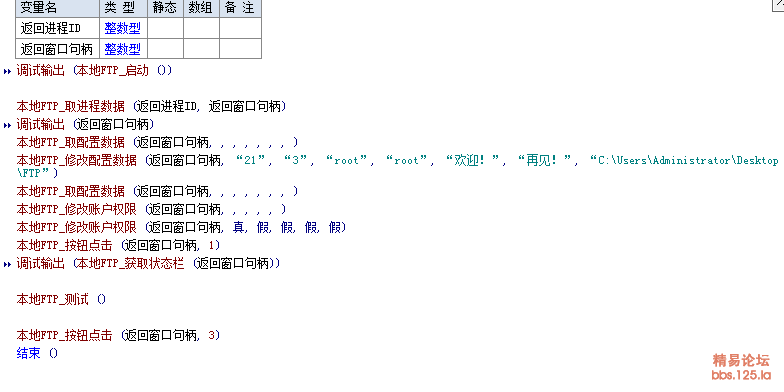Click the arrow marker before 调试输出 (本地FTP_获取状态栏
The height and width of the screenshot is (392, 784).
(x=7, y=264)
